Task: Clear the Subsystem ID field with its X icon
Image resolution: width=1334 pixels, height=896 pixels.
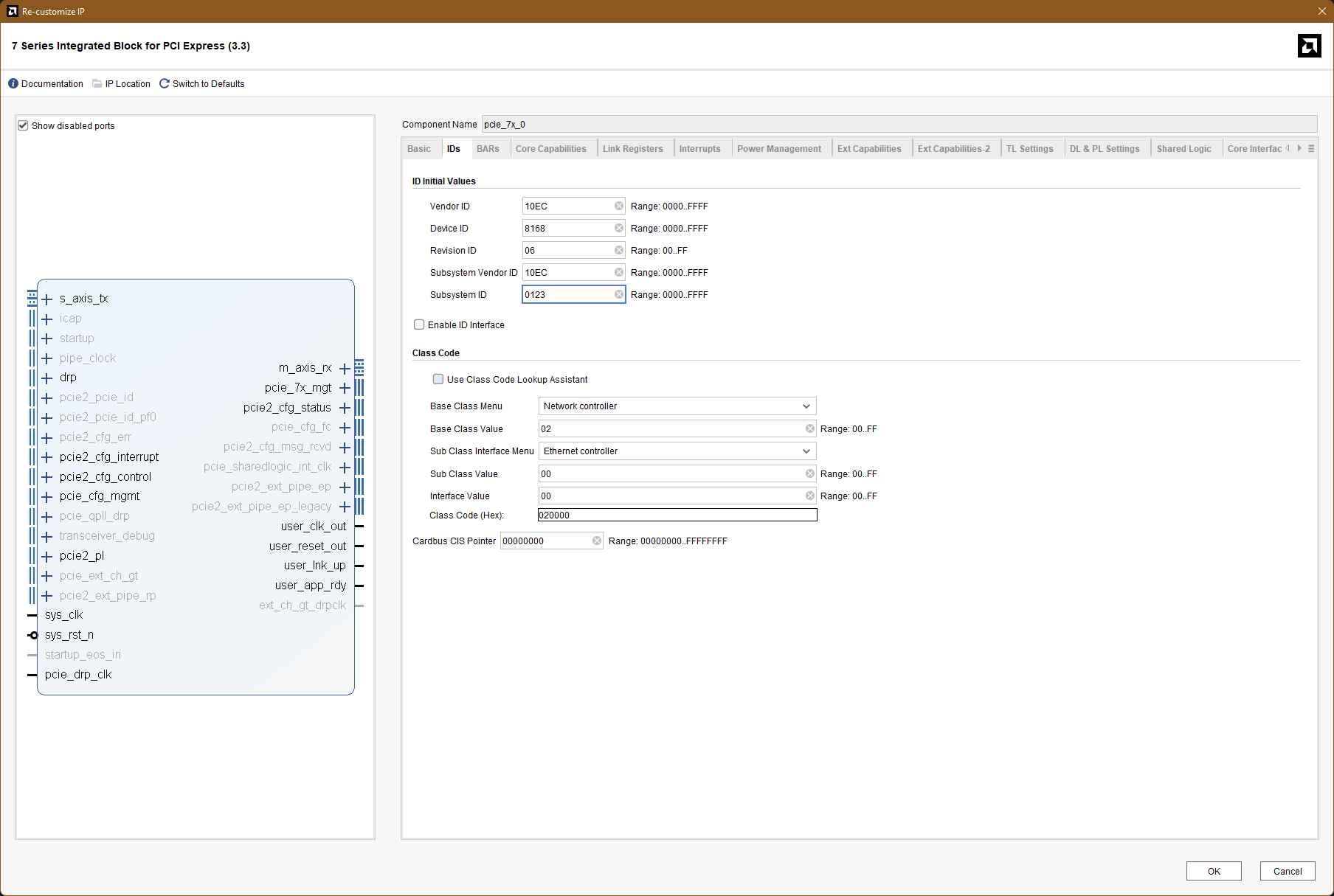Action: [x=619, y=295]
